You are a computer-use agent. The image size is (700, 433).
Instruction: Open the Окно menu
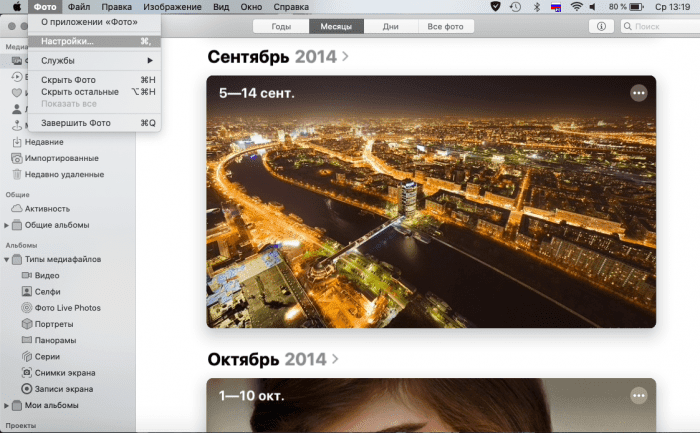coord(251,7)
